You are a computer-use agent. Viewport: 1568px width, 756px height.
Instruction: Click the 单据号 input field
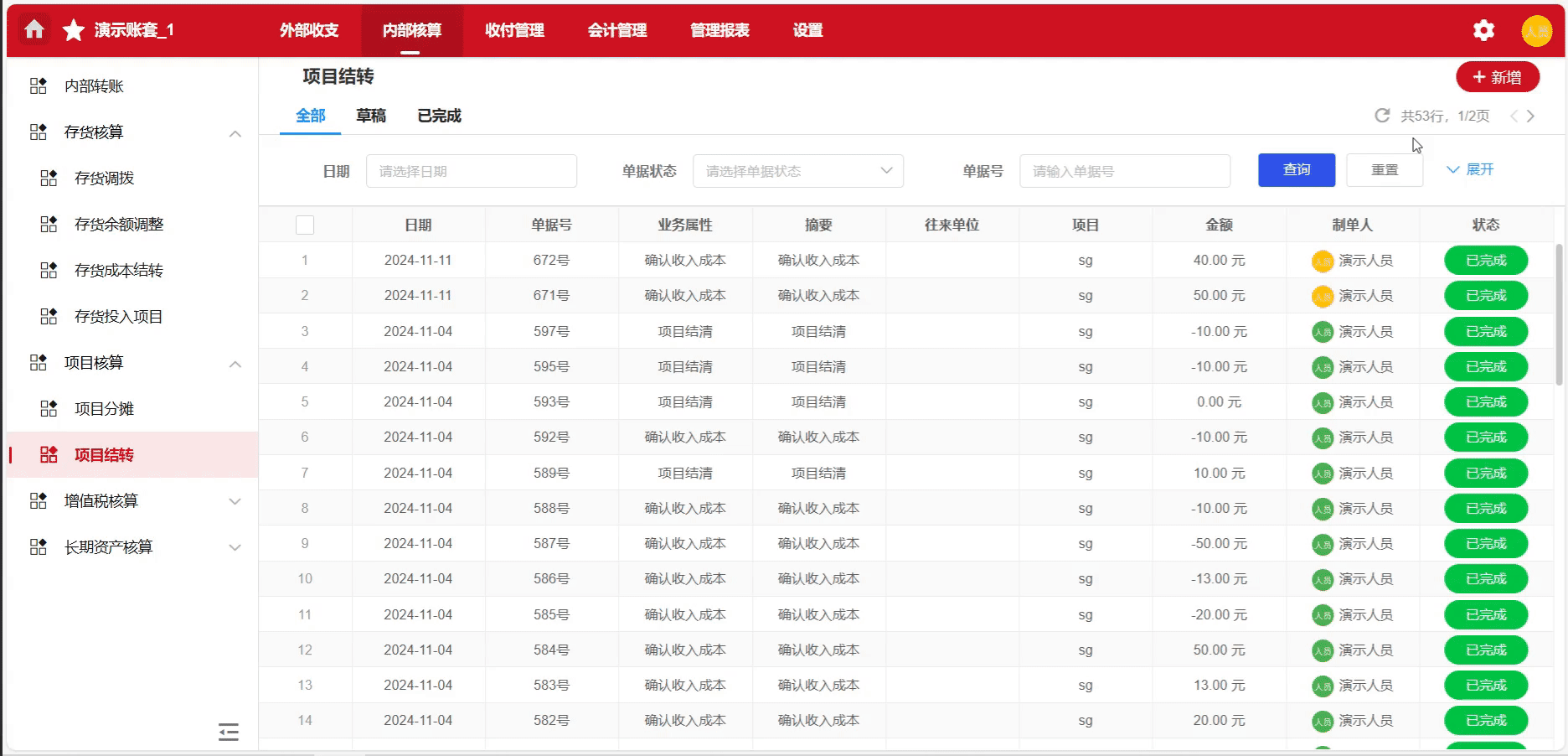pos(1124,171)
